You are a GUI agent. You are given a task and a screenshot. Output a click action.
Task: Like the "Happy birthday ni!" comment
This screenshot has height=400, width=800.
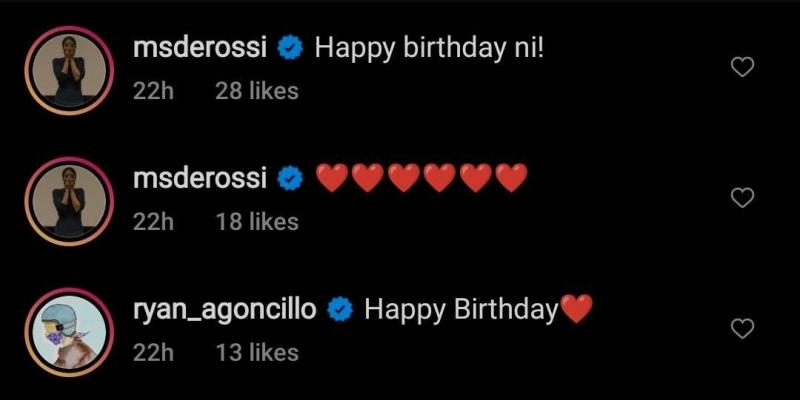click(742, 67)
